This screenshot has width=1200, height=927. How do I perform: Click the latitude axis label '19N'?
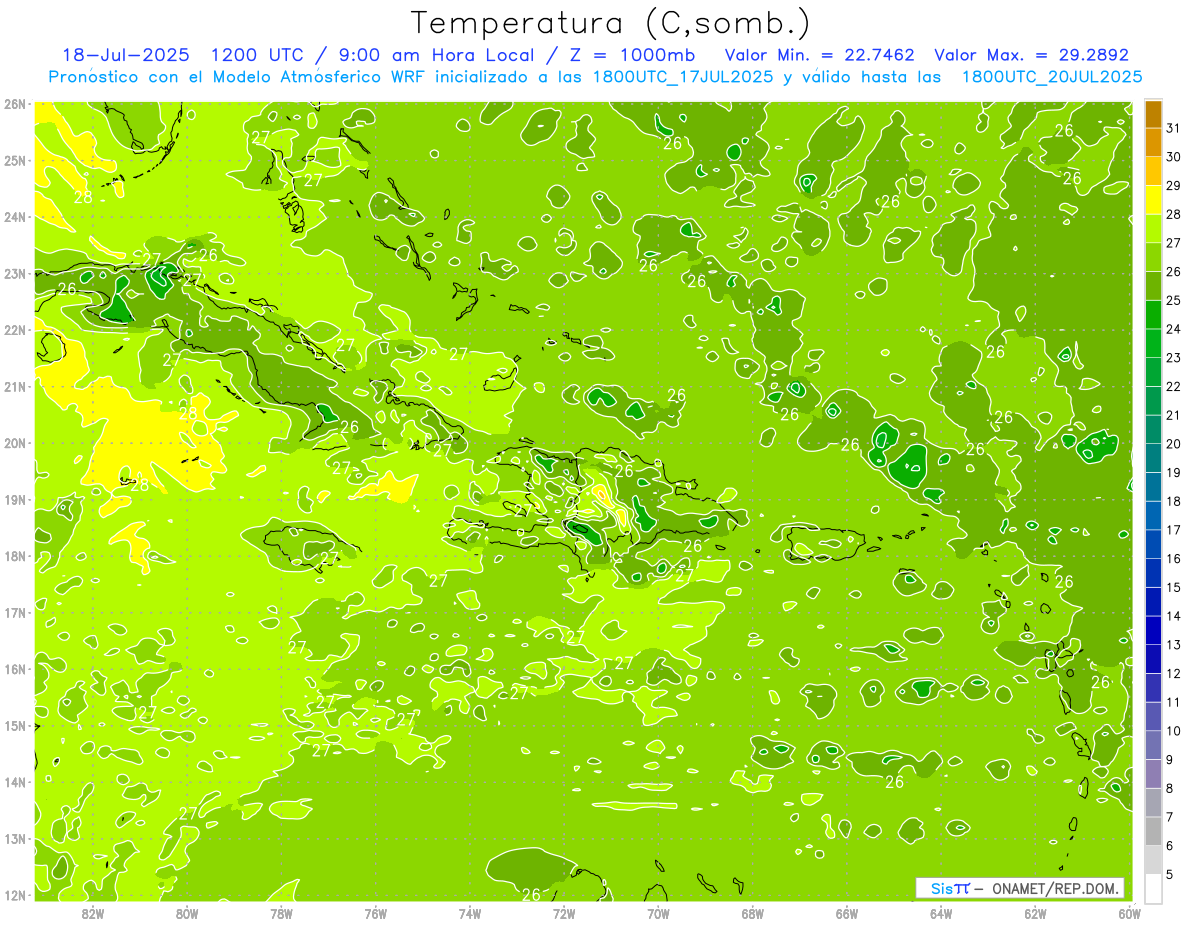[14, 500]
